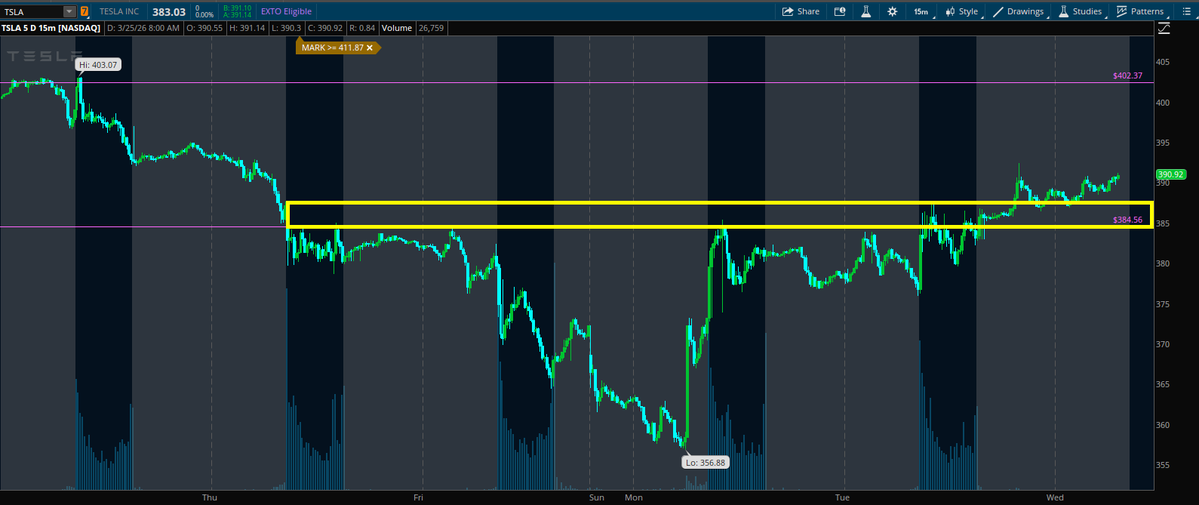The image size is (1199, 505).
Task: Click the 405 price axis label
Action: 1165,62
